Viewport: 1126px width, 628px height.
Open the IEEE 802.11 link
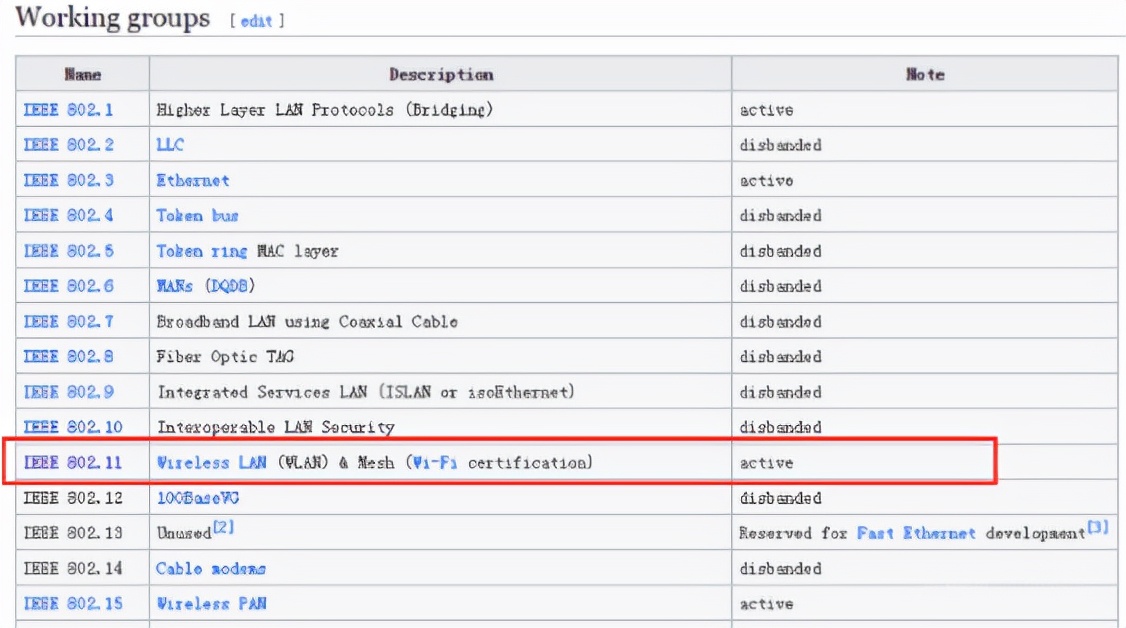click(73, 463)
